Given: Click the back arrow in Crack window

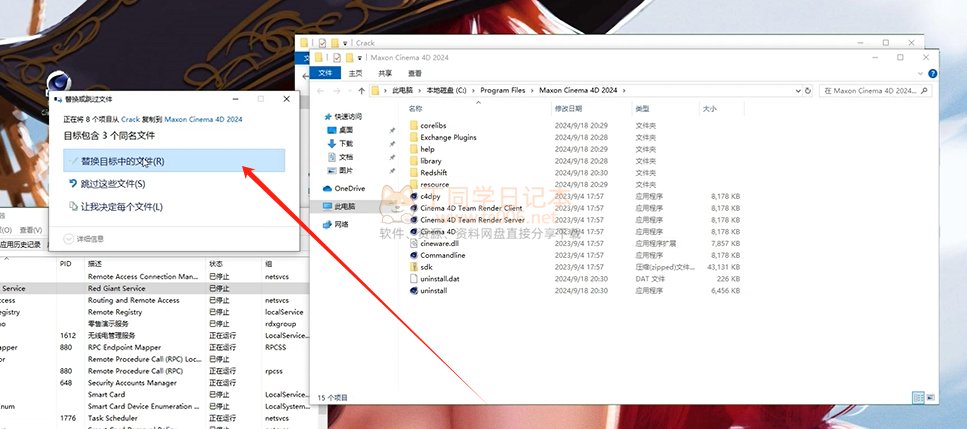Looking at the screenshot, I should [305, 76].
